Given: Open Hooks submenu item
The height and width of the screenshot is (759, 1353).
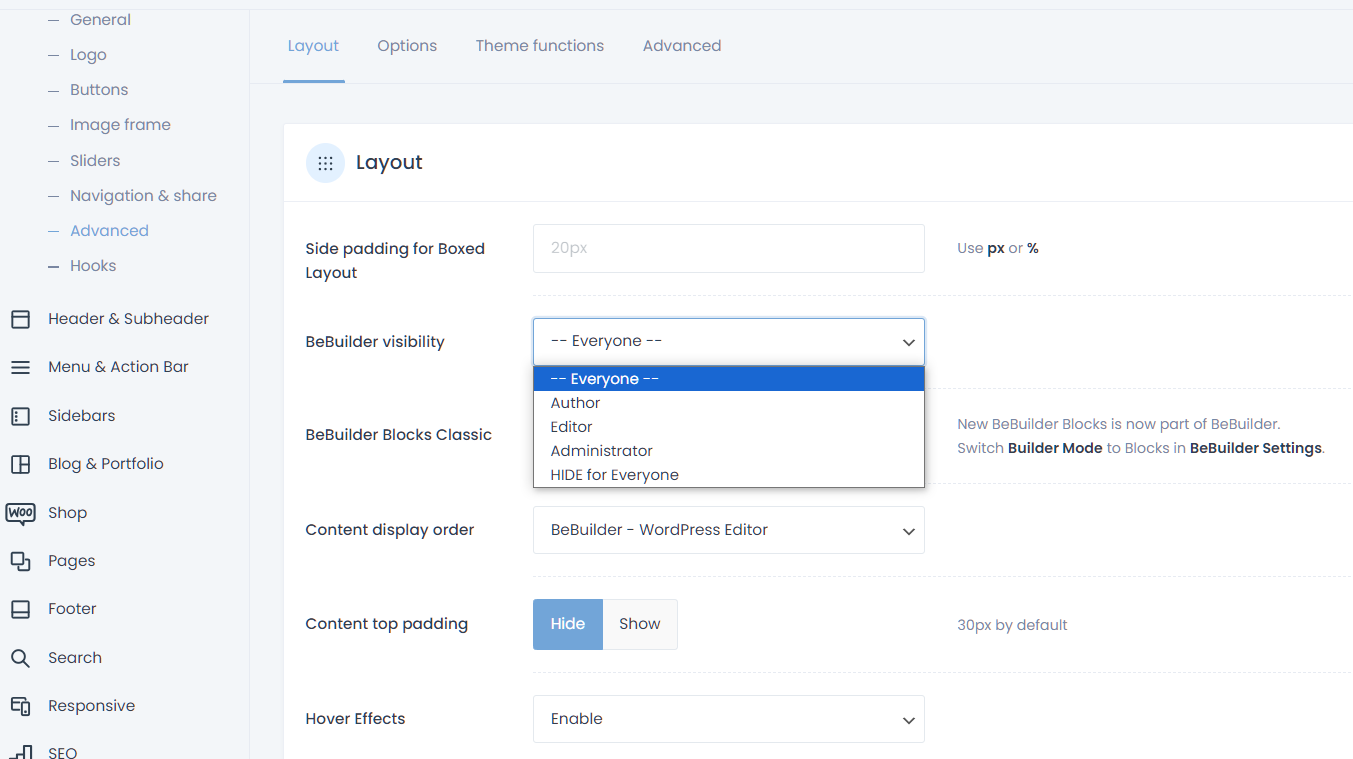Looking at the screenshot, I should (93, 266).
